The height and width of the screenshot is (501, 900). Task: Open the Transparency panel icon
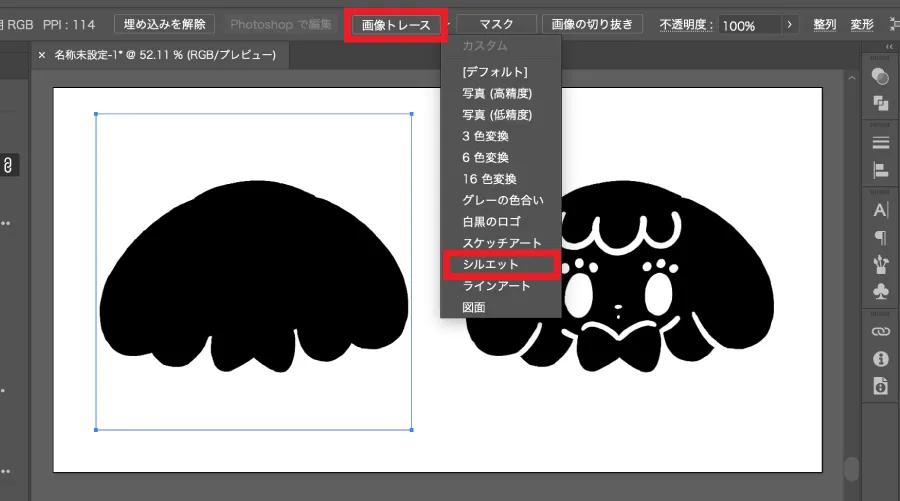(880, 76)
